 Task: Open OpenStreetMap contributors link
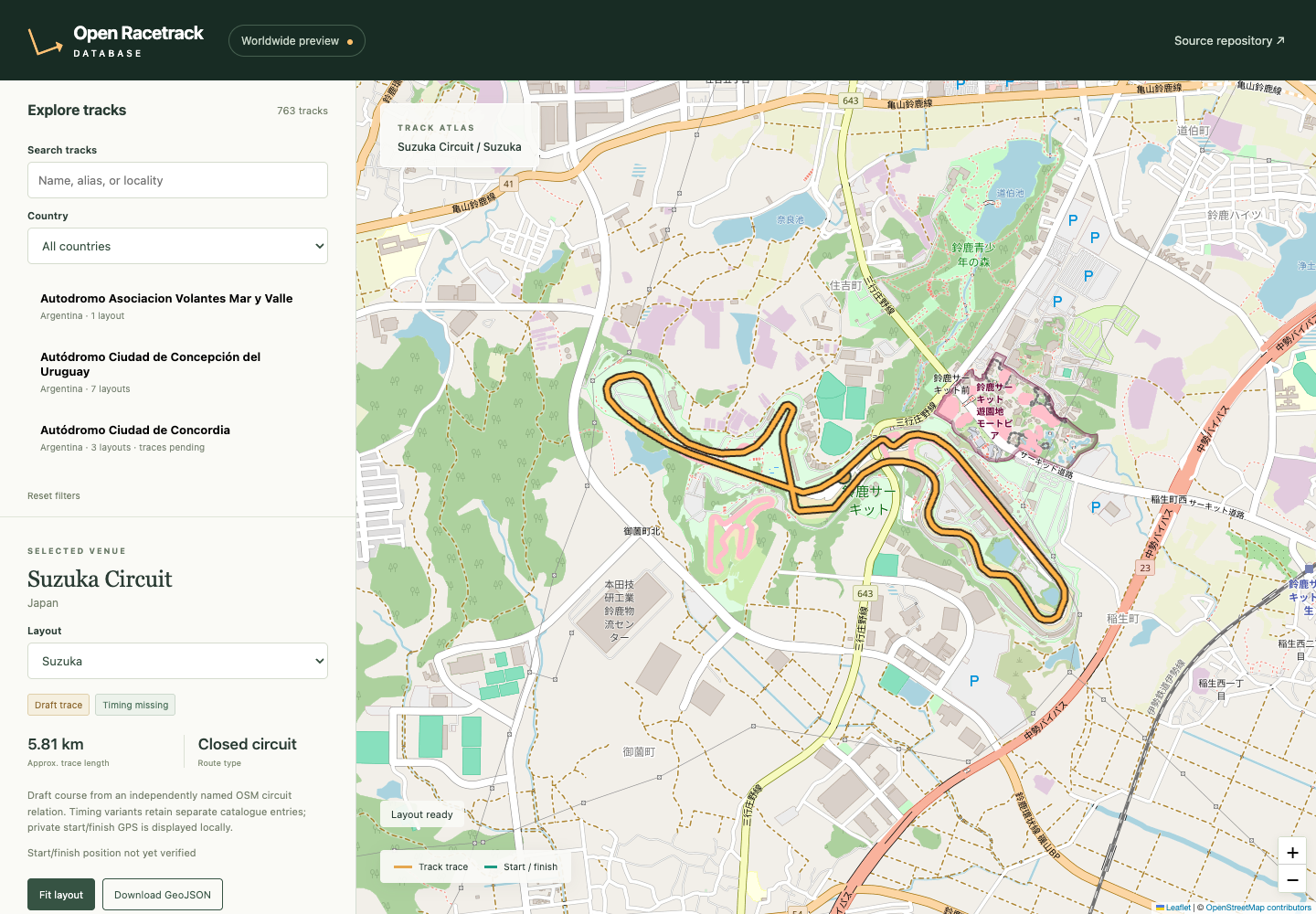(1258, 908)
